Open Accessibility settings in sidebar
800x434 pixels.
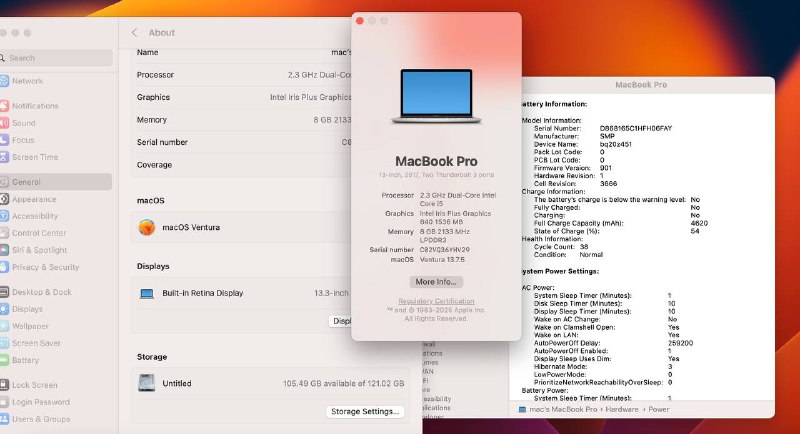click(35, 216)
